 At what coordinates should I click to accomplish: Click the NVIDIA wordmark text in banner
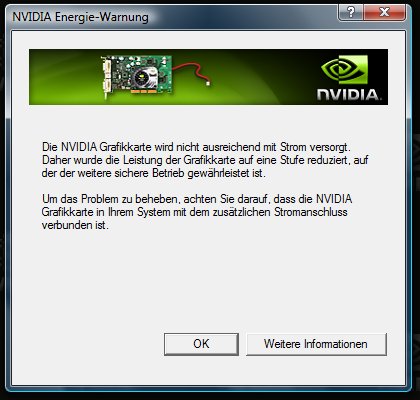coord(348,95)
